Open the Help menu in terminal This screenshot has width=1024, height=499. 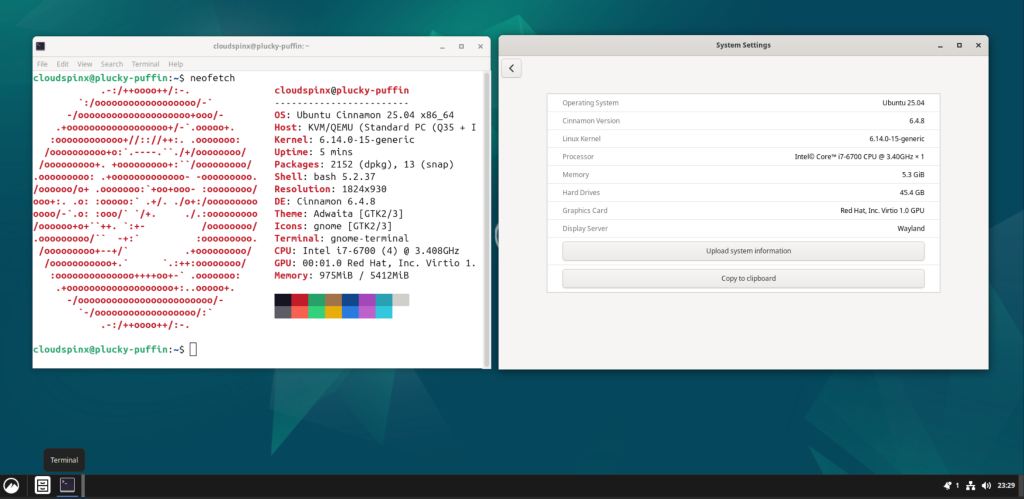click(176, 64)
